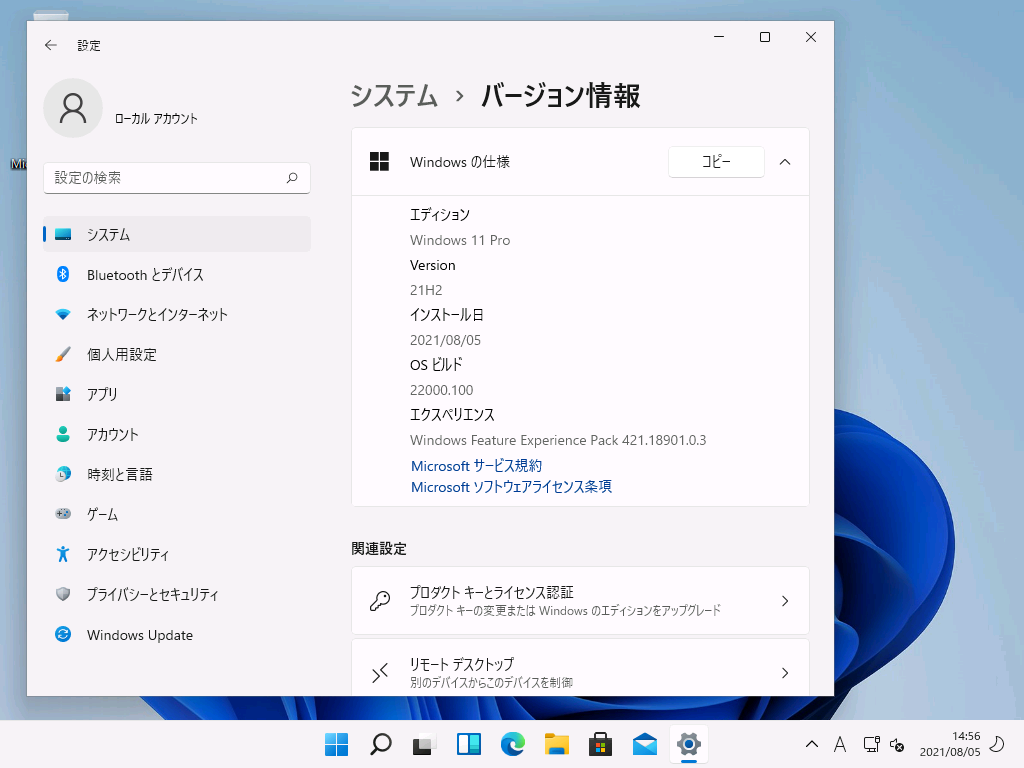1024x768 pixels.
Task: Select 個人用設定 menu item
Action: click(176, 354)
